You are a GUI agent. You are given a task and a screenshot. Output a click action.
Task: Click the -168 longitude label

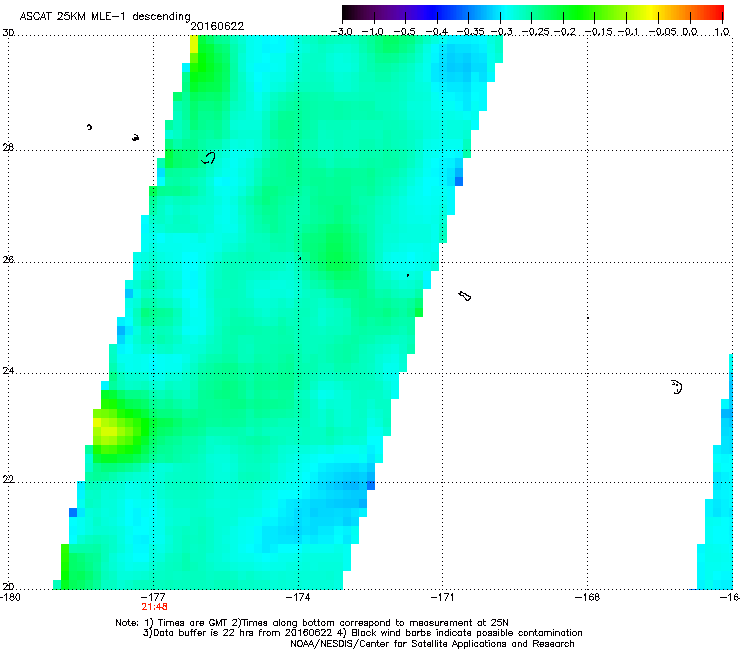pos(588,597)
